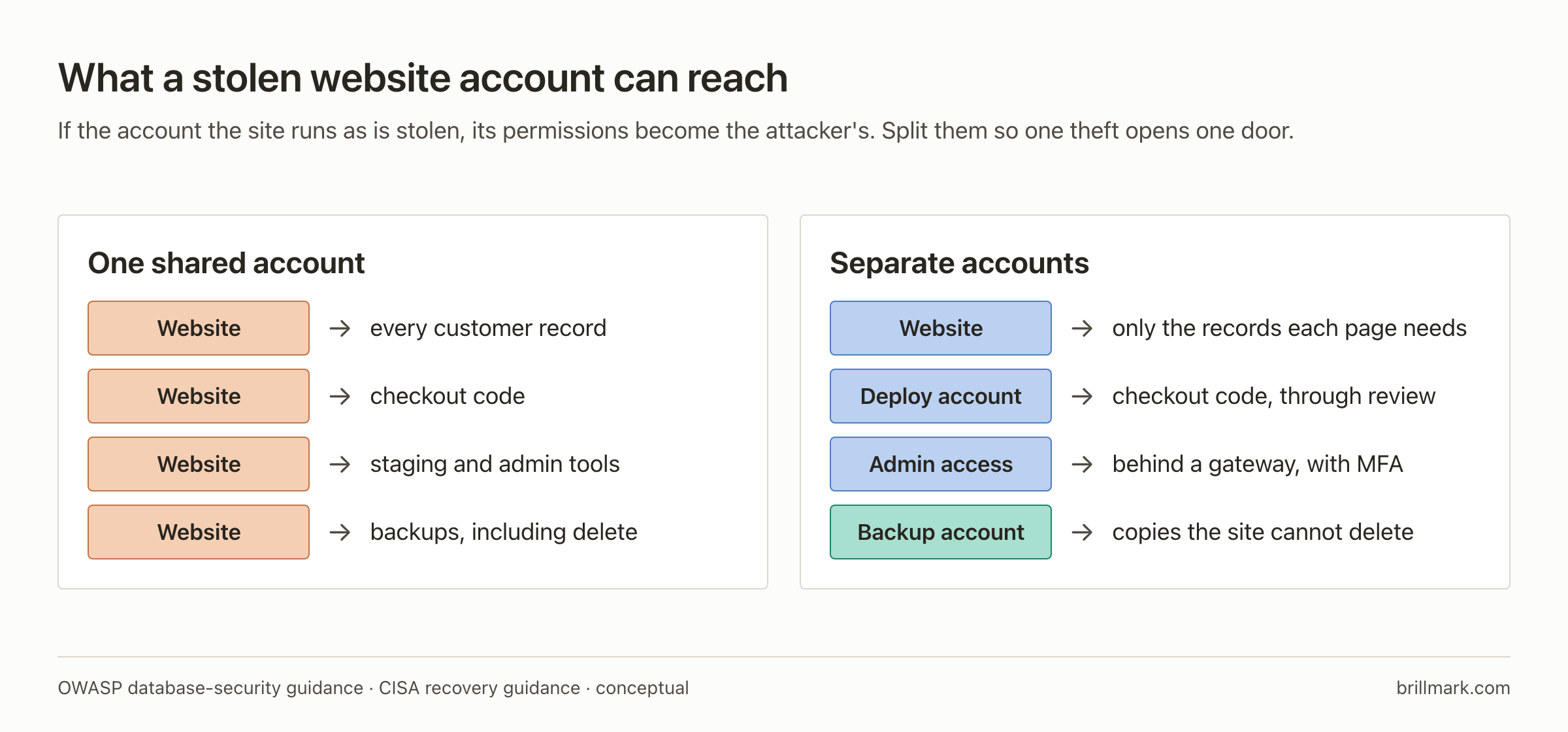Click the arrow before 'checkout code' in the shared panel
This screenshot has height=732, width=1568.
(x=340, y=396)
